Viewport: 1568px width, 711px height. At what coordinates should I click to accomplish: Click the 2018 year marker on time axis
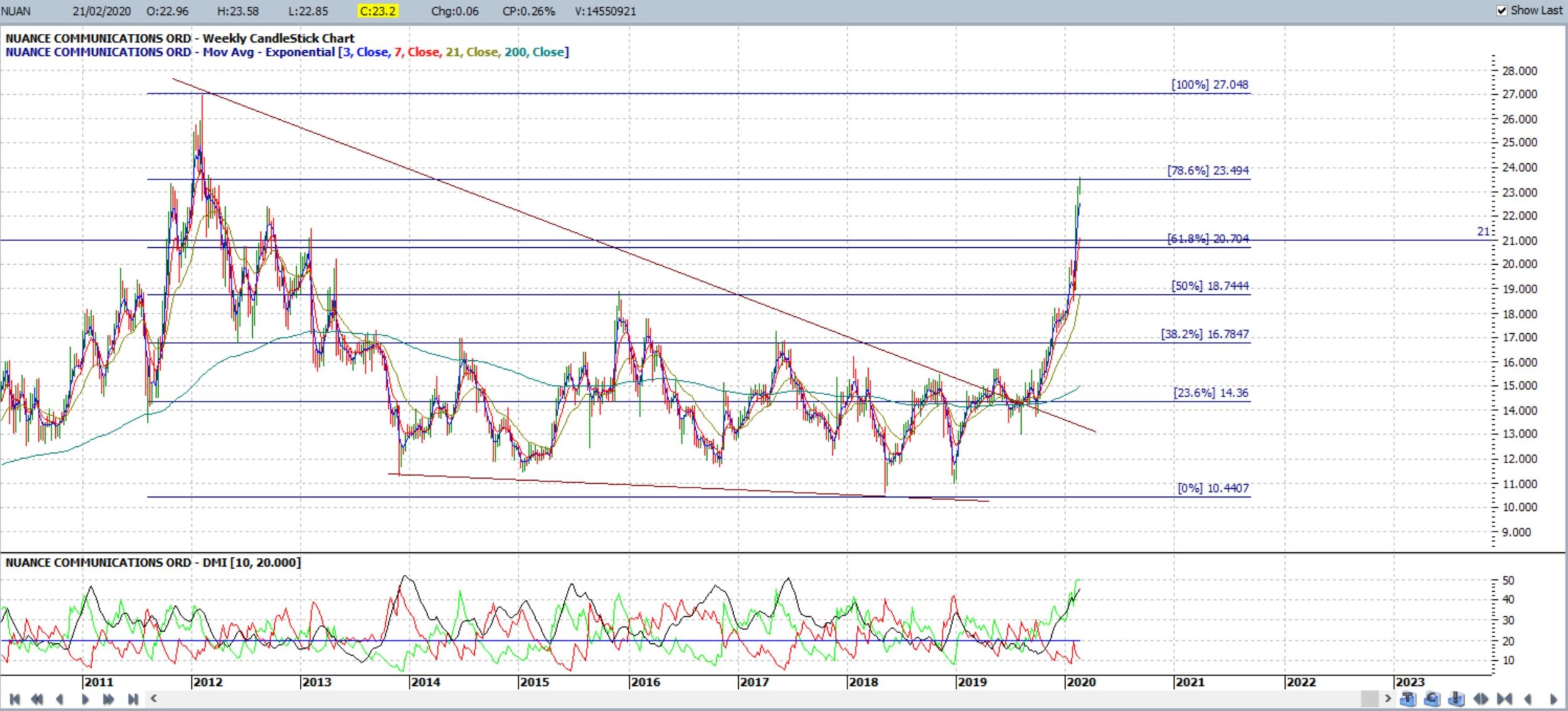pos(863,682)
